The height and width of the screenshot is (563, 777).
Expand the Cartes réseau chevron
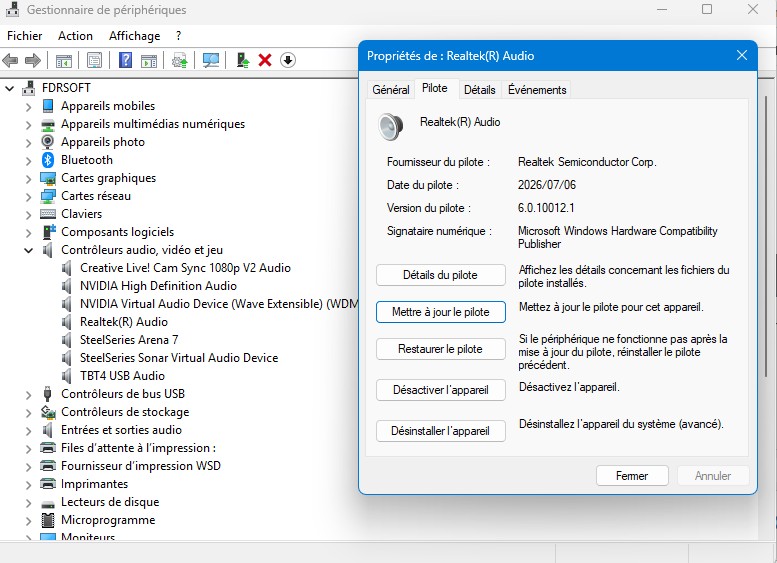pyautogui.click(x=29, y=197)
